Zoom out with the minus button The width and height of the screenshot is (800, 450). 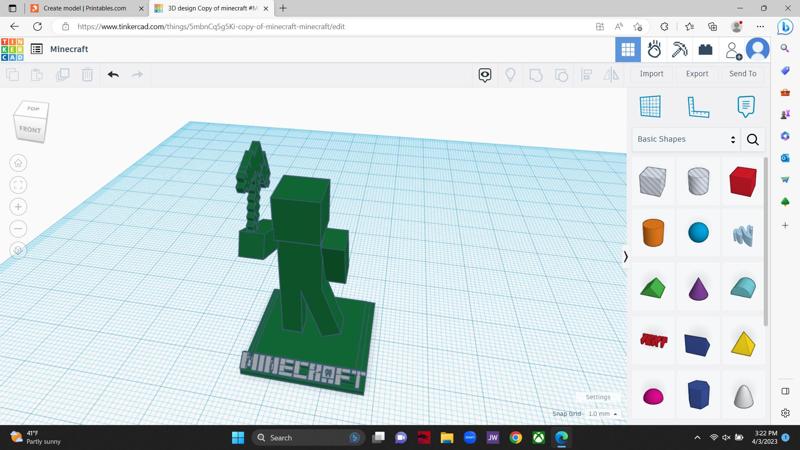pyautogui.click(x=18, y=229)
